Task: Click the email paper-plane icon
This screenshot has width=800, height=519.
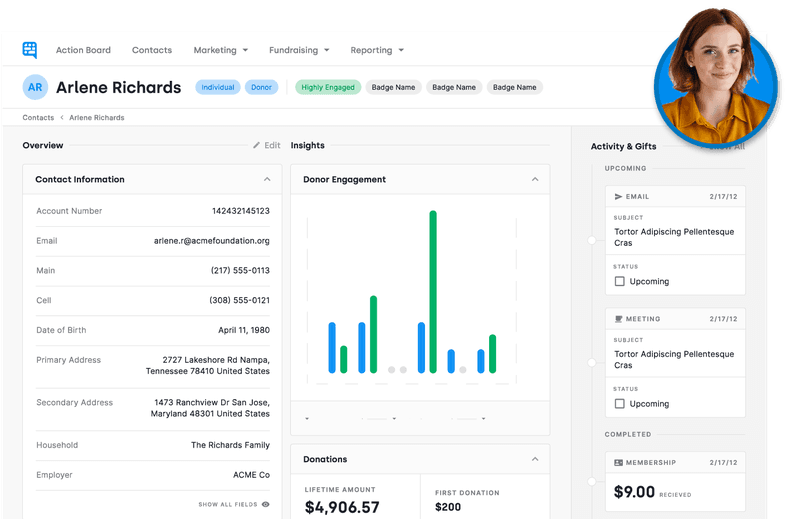Action: 618,196
